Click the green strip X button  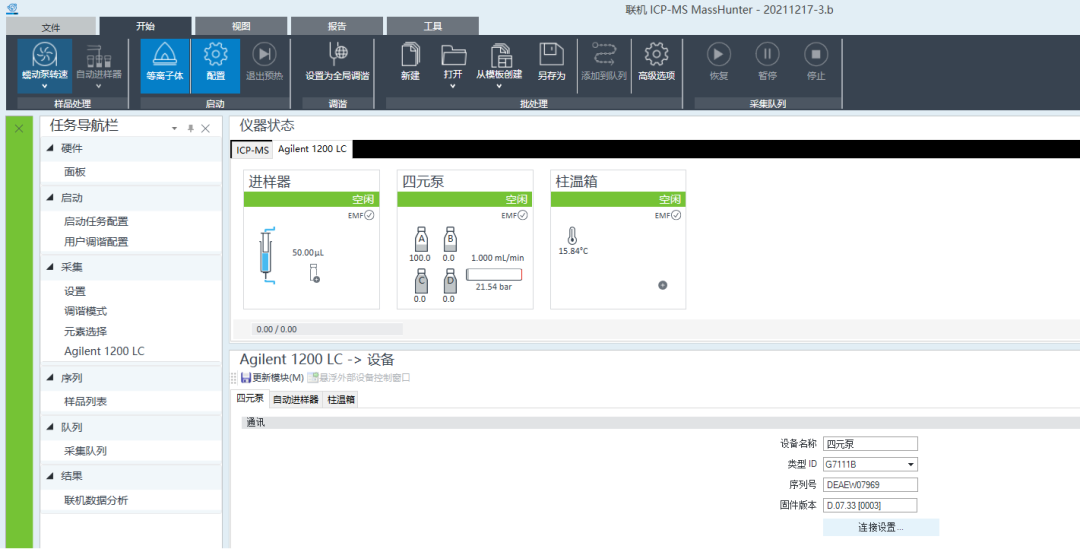[x=19, y=129]
